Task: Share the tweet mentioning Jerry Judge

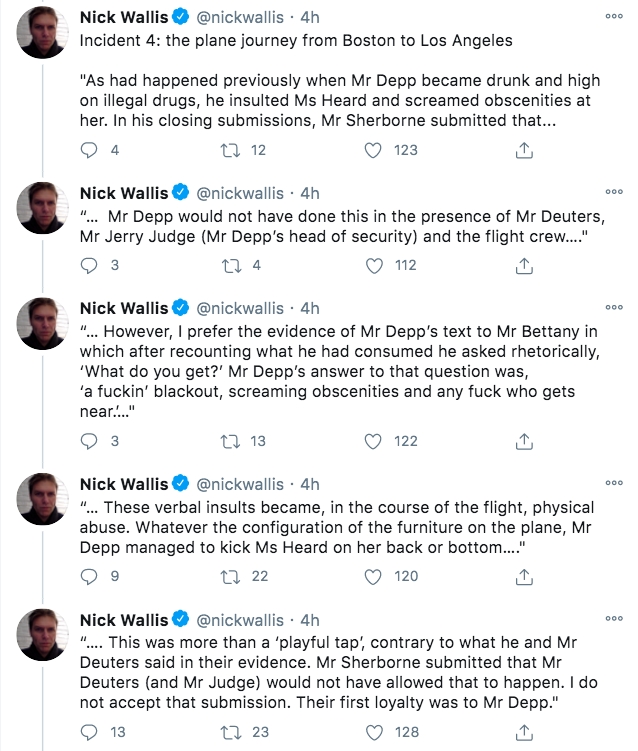Action: pyautogui.click(x=522, y=266)
